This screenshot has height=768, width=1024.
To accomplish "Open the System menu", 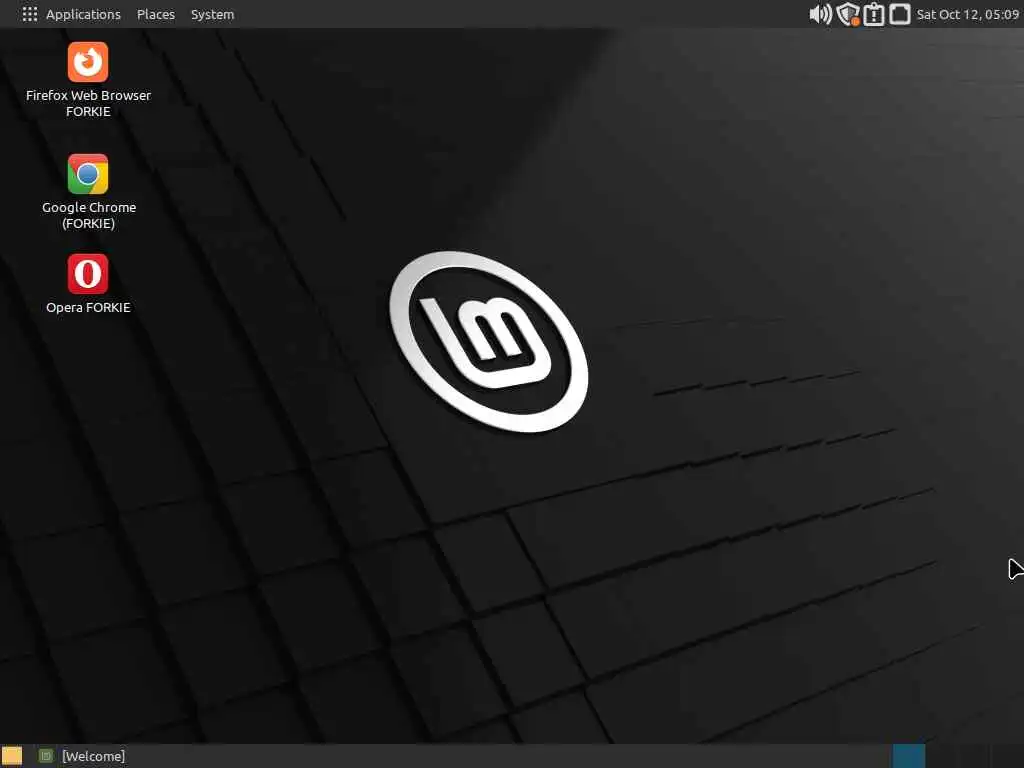I will pos(212,14).
